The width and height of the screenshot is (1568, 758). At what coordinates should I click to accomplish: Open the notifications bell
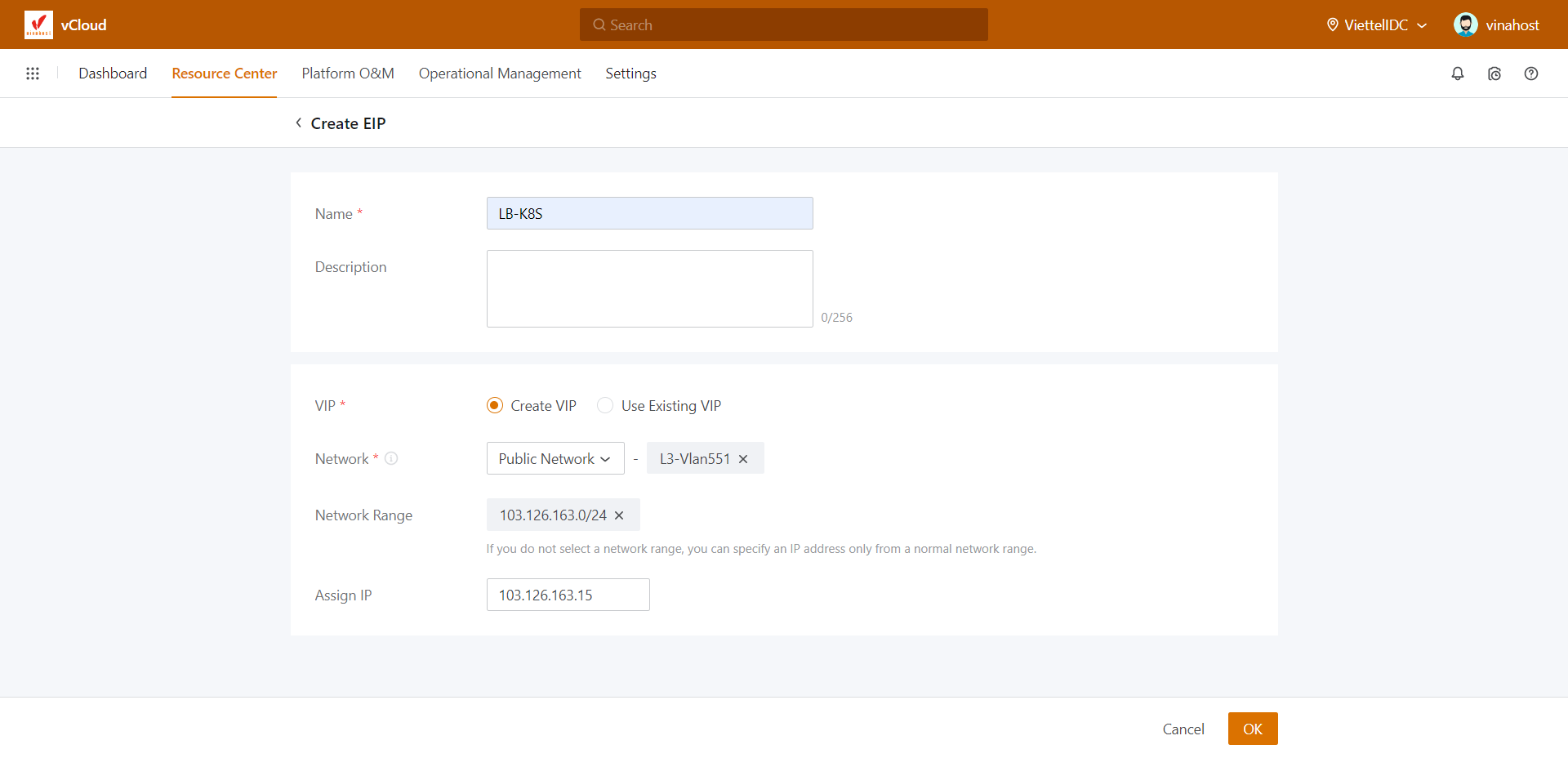click(1457, 74)
